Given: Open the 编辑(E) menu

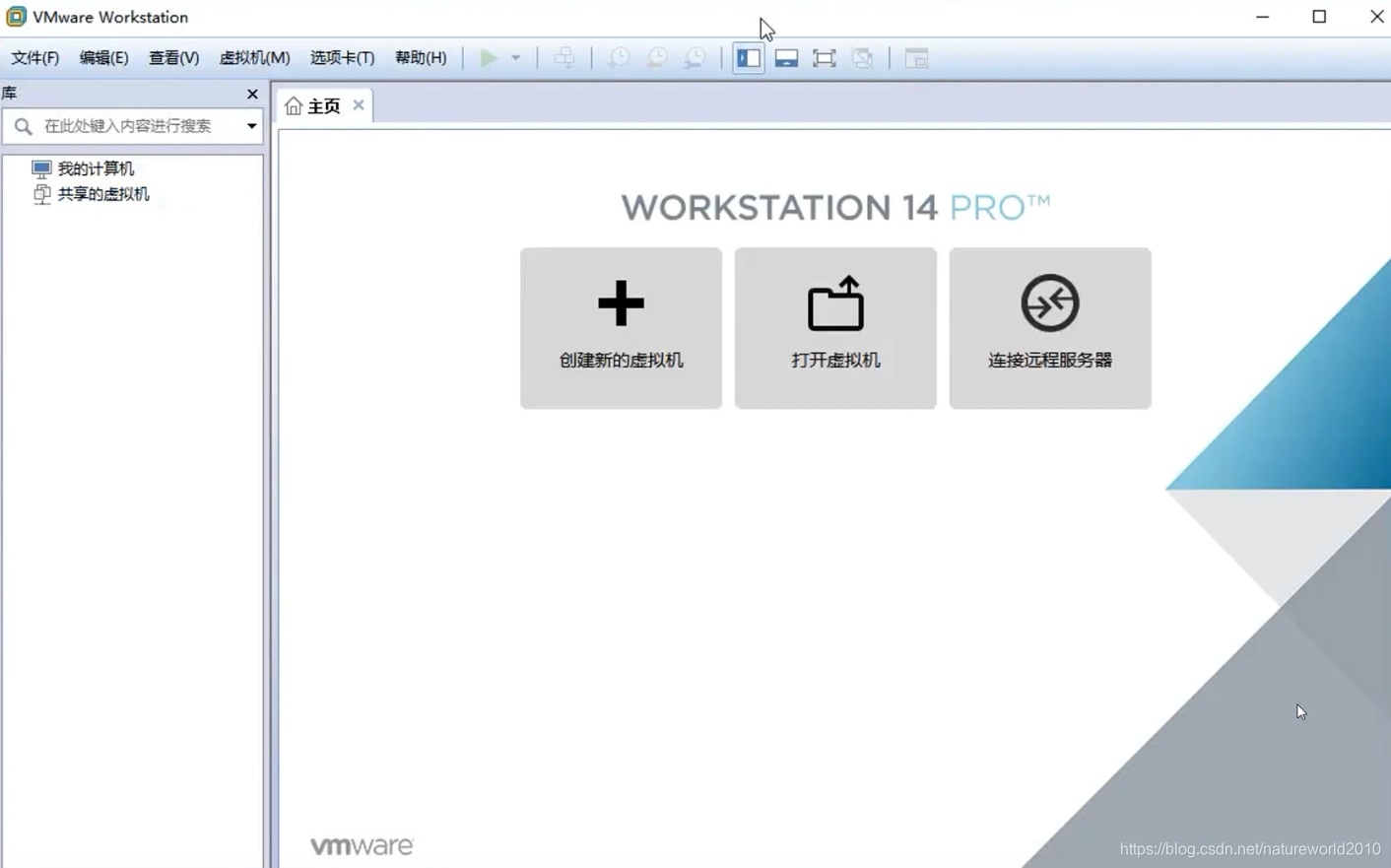Looking at the screenshot, I should pos(103,58).
